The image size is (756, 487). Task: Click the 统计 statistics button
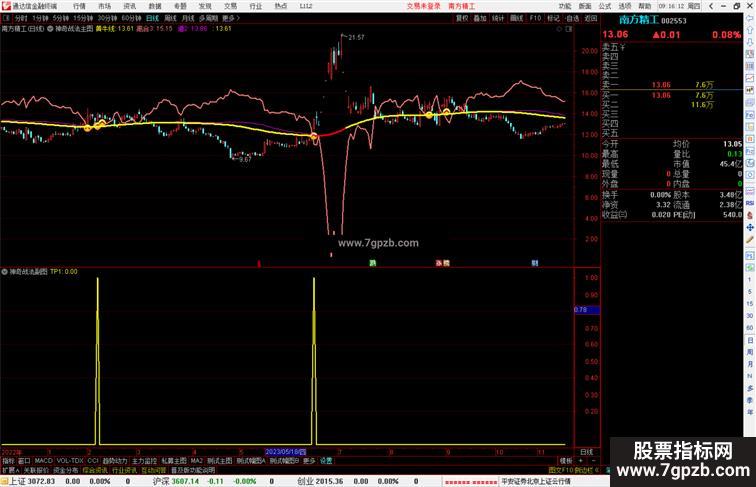point(498,18)
